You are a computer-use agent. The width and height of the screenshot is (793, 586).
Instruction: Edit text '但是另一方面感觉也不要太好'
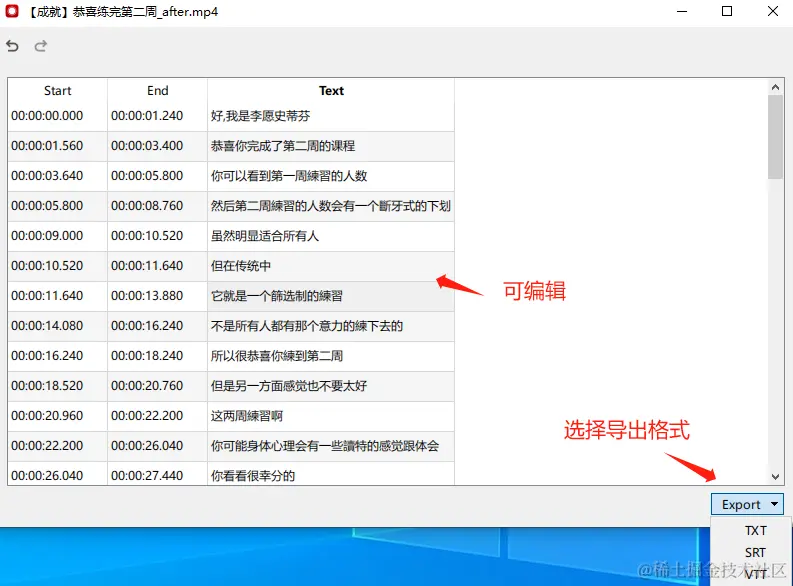click(x=331, y=386)
